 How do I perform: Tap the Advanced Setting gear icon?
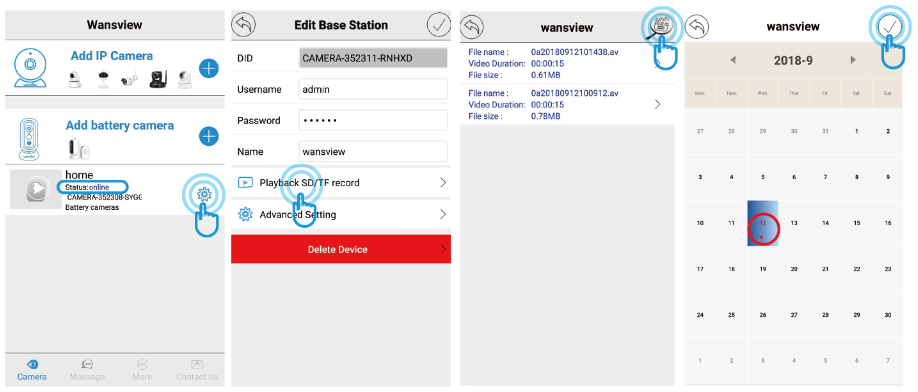[x=245, y=214]
